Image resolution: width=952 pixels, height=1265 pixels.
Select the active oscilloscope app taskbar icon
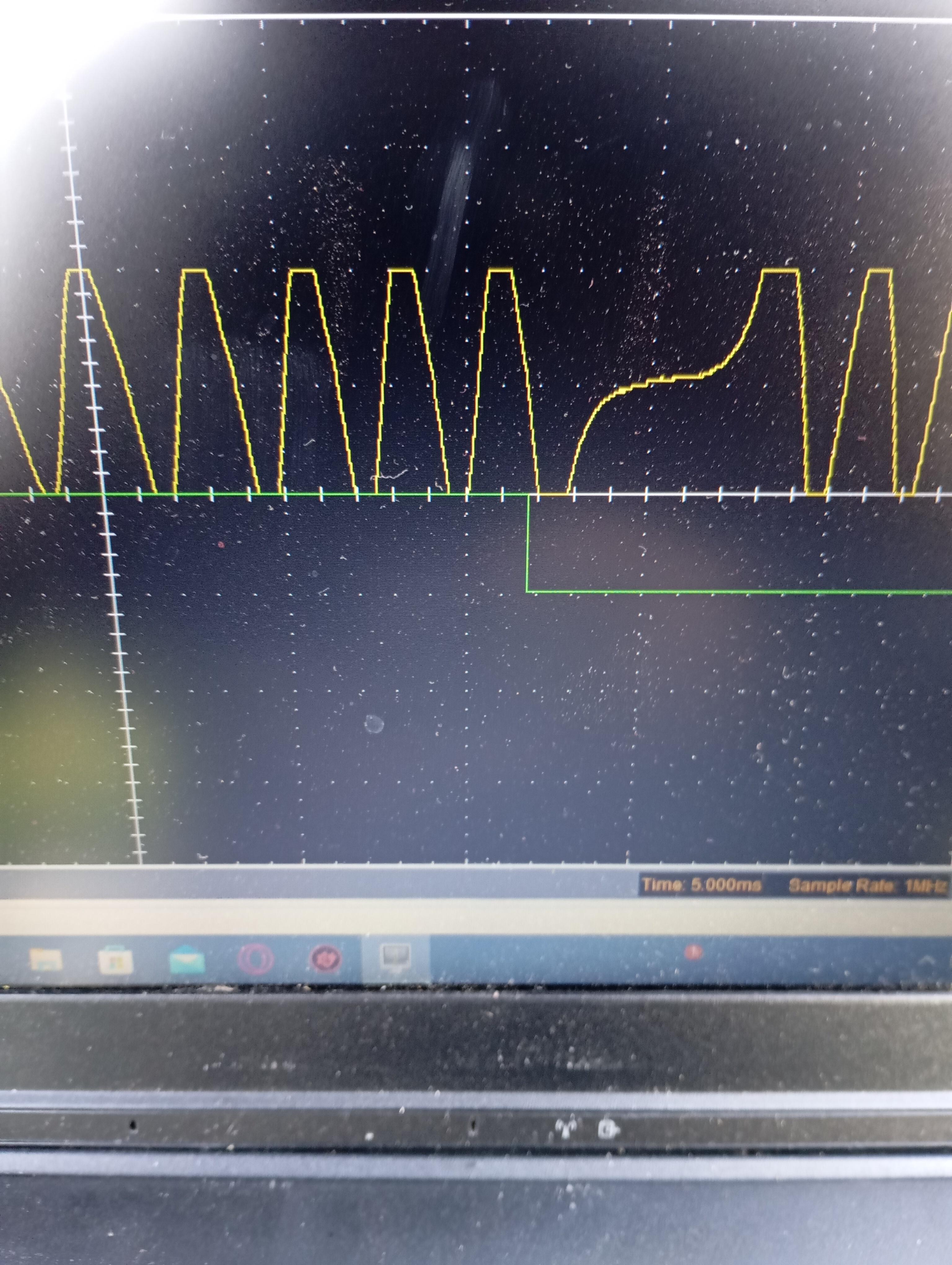pyautogui.click(x=395, y=959)
